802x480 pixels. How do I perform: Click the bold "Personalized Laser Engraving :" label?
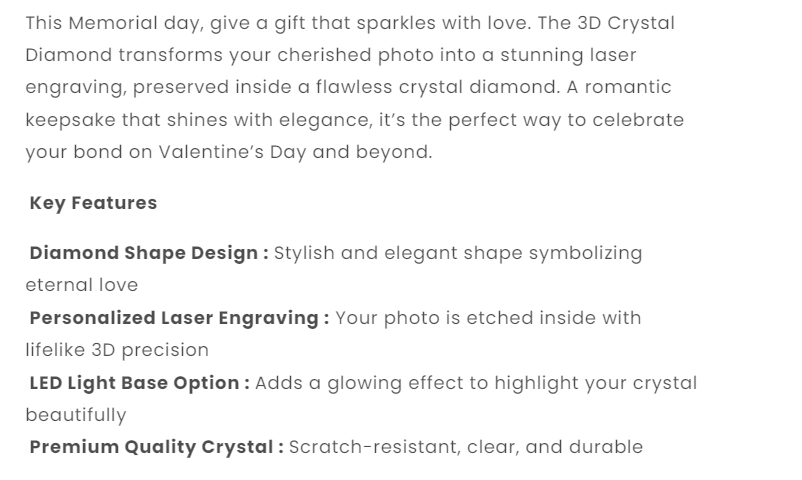[179, 318]
